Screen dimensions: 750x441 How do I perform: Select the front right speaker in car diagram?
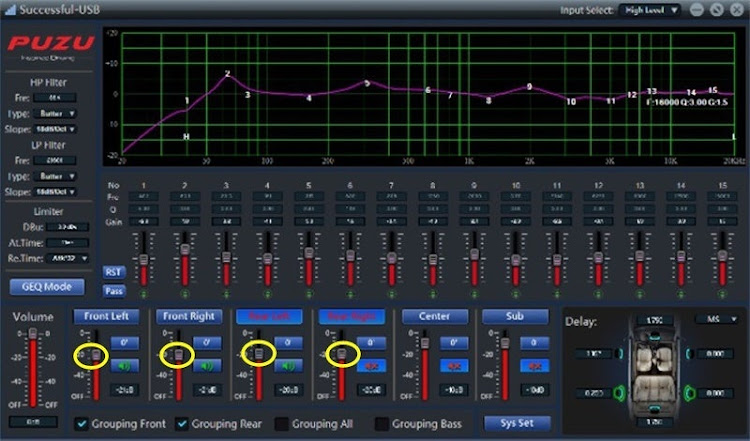coord(689,353)
